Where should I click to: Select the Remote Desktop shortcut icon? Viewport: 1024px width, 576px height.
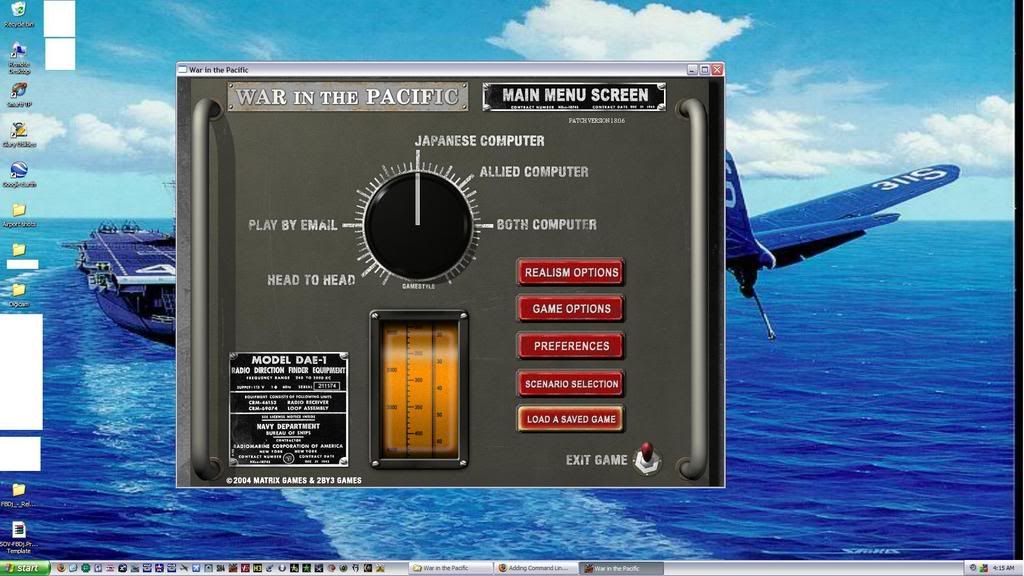(19, 57)
